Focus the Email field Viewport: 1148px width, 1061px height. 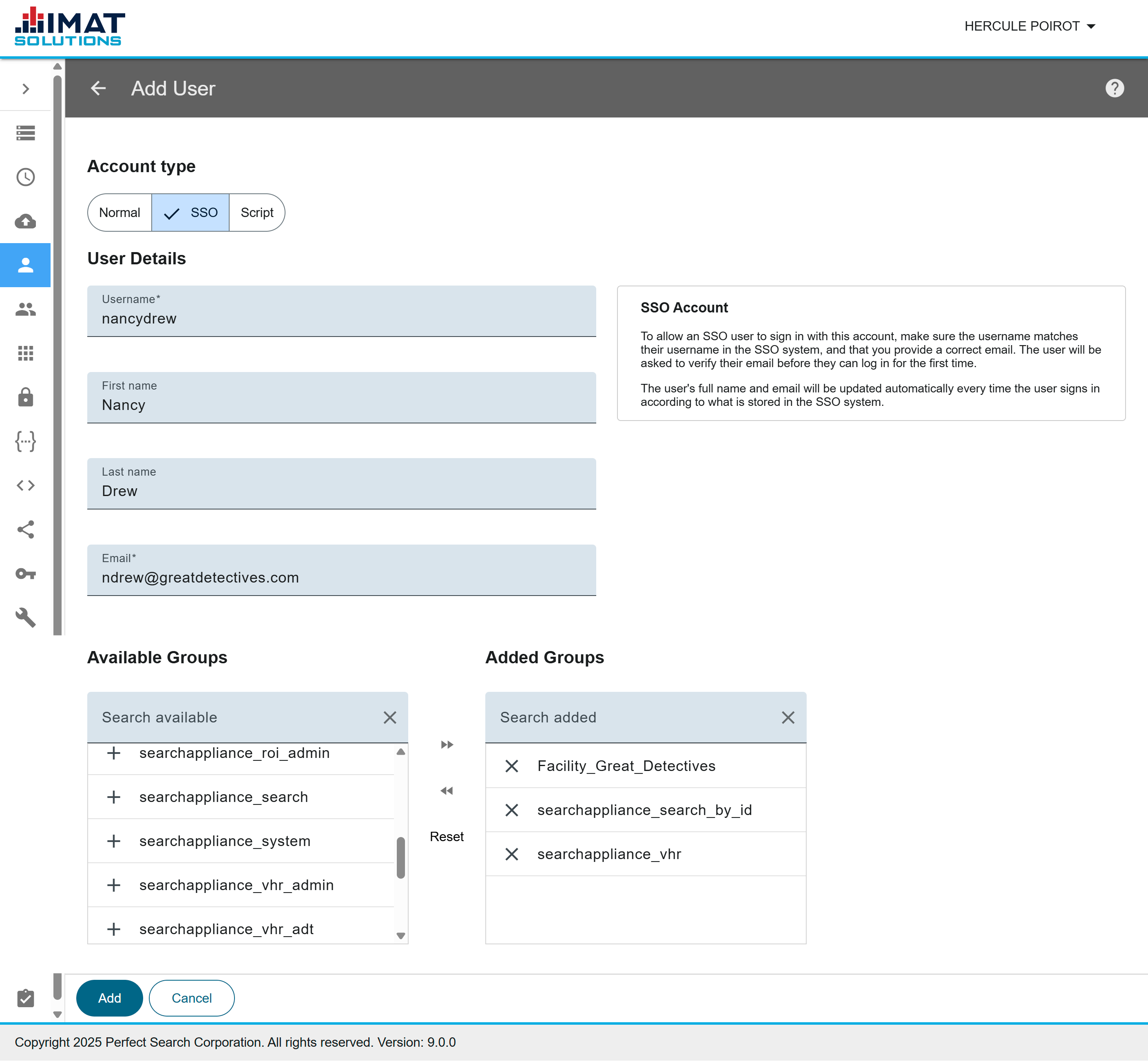tap(341, 570)
